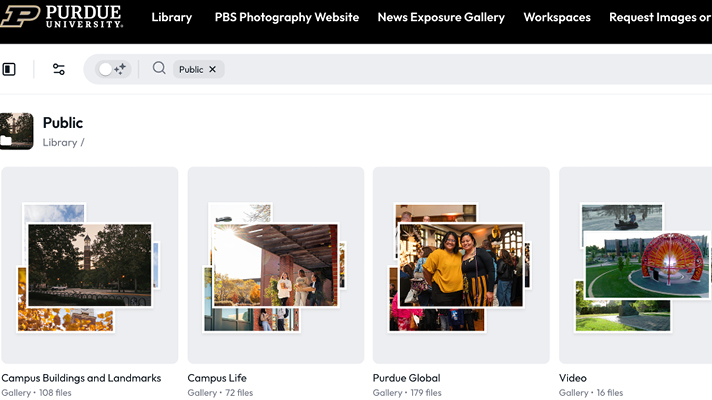Go to News Exposure Gallery
This screenshot has width=712, height=400.
coord(441,17)
